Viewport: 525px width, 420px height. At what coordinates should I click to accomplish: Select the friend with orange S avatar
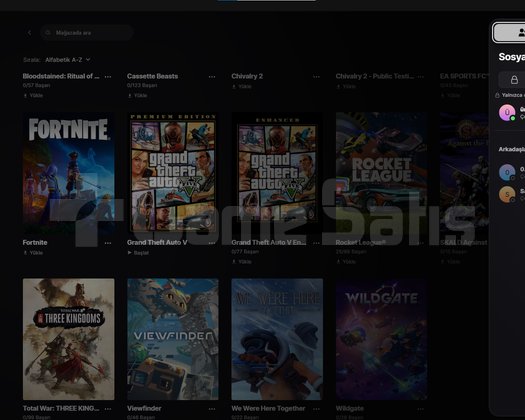pos(507,194)
